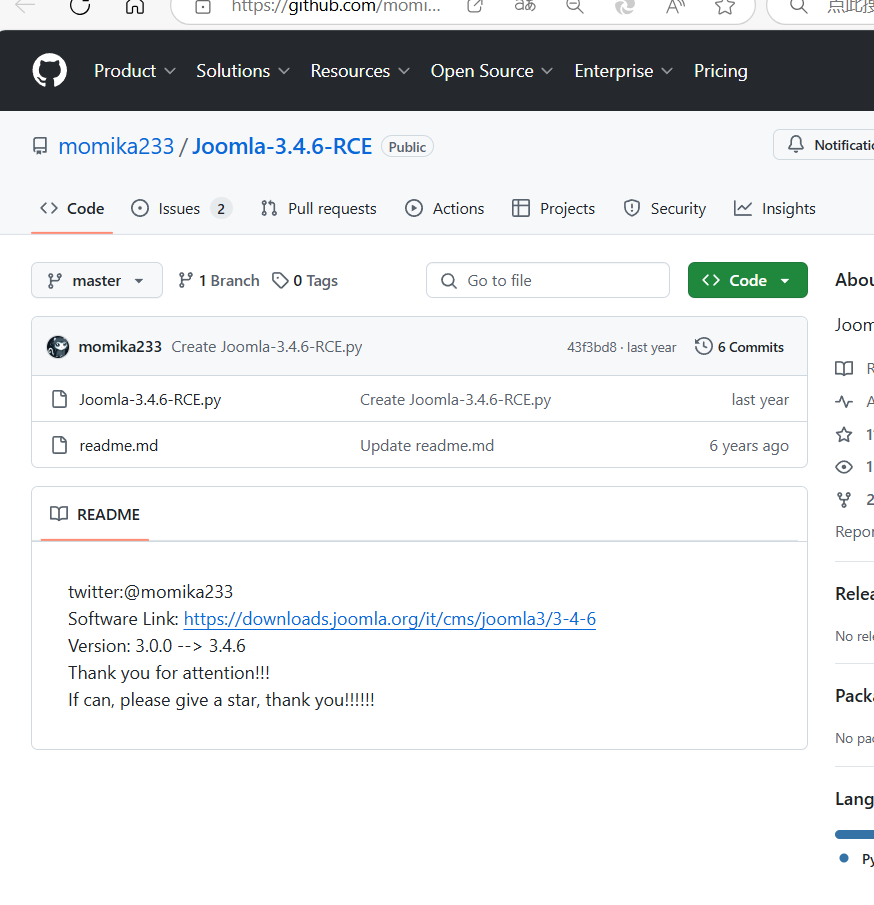Click the GitHub Octocat logo
Image resolution: width=874 pixels, height=905 pixels.
point(50,70)
